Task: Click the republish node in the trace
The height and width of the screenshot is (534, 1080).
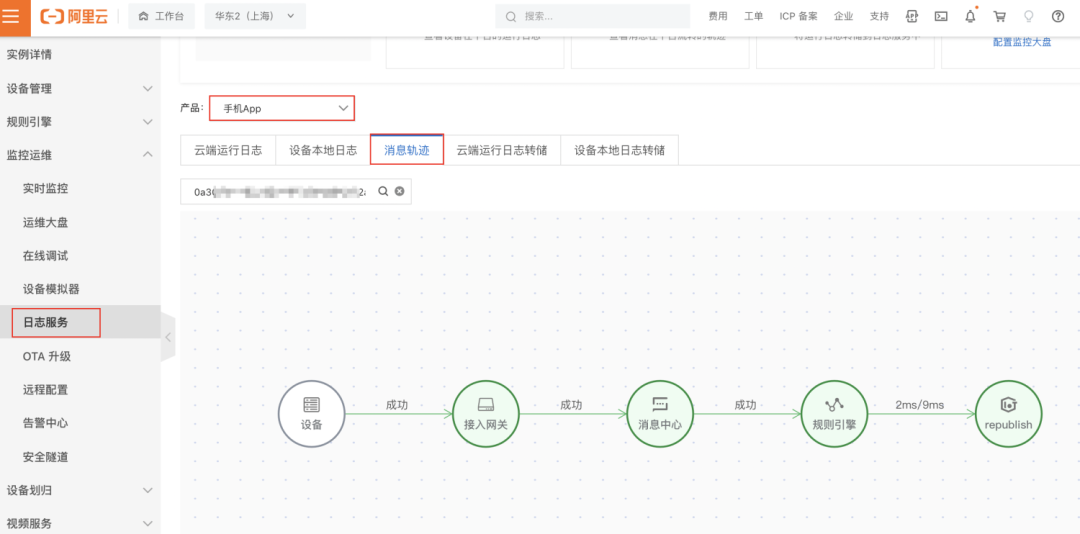Action: (1010, 413)
